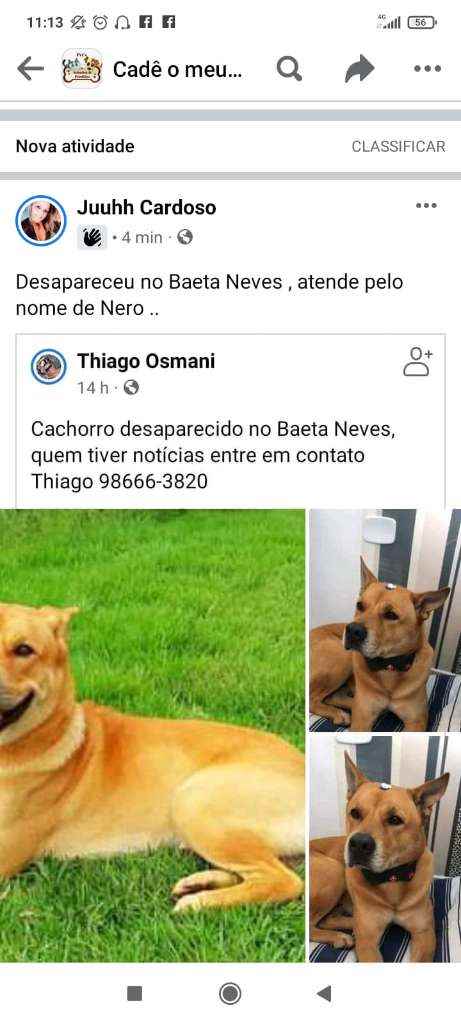Open bottom right dog photo

[385, 848]
